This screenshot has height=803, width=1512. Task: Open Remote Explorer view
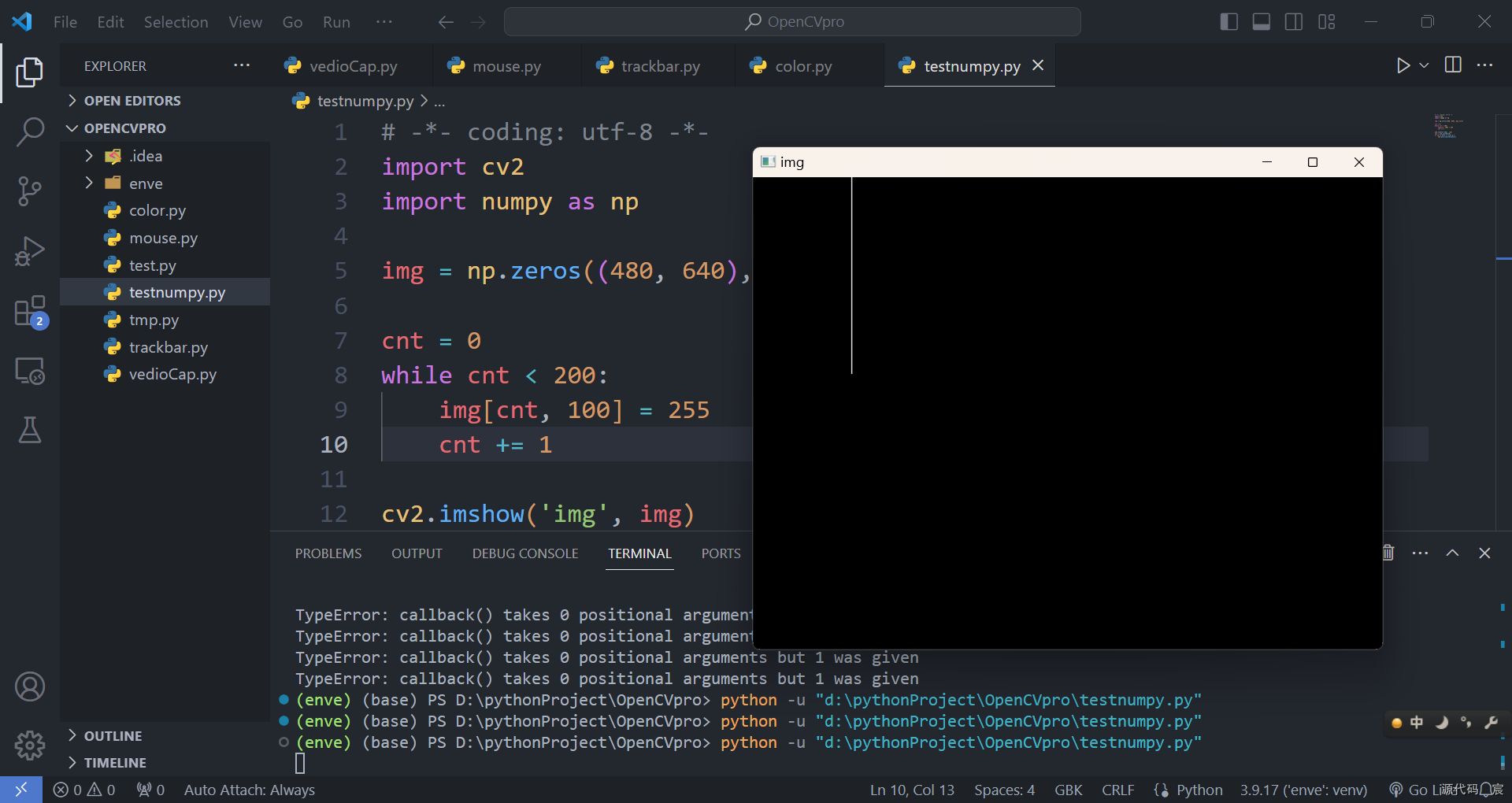30,371
